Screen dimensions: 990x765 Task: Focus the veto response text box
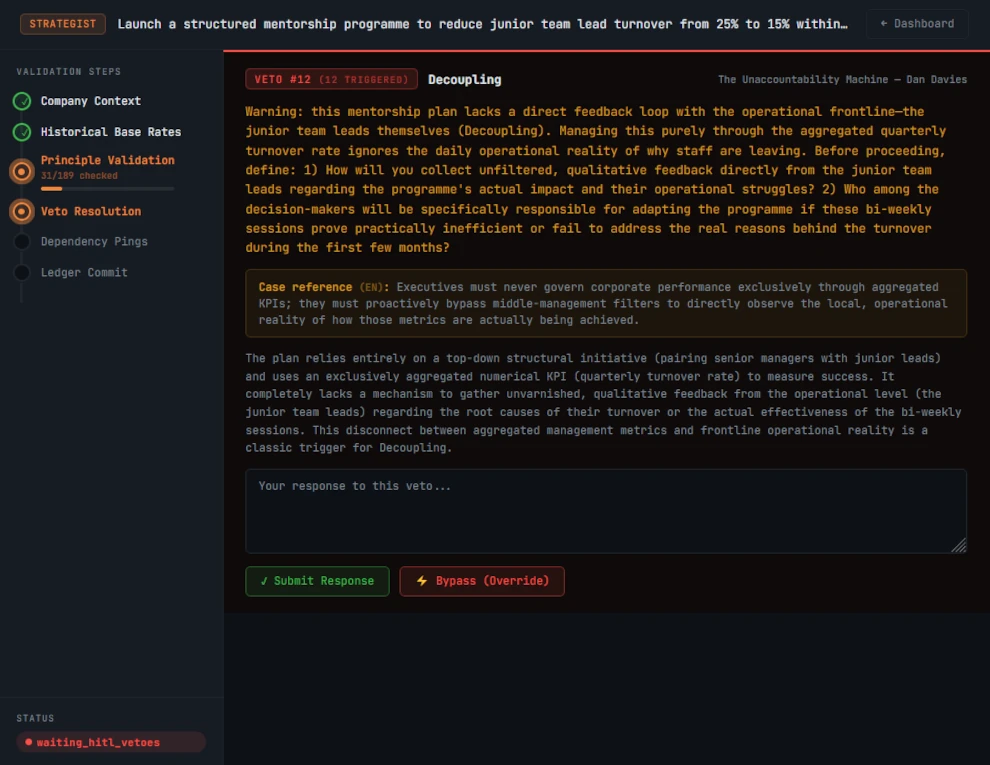click(x=606, y=511)
